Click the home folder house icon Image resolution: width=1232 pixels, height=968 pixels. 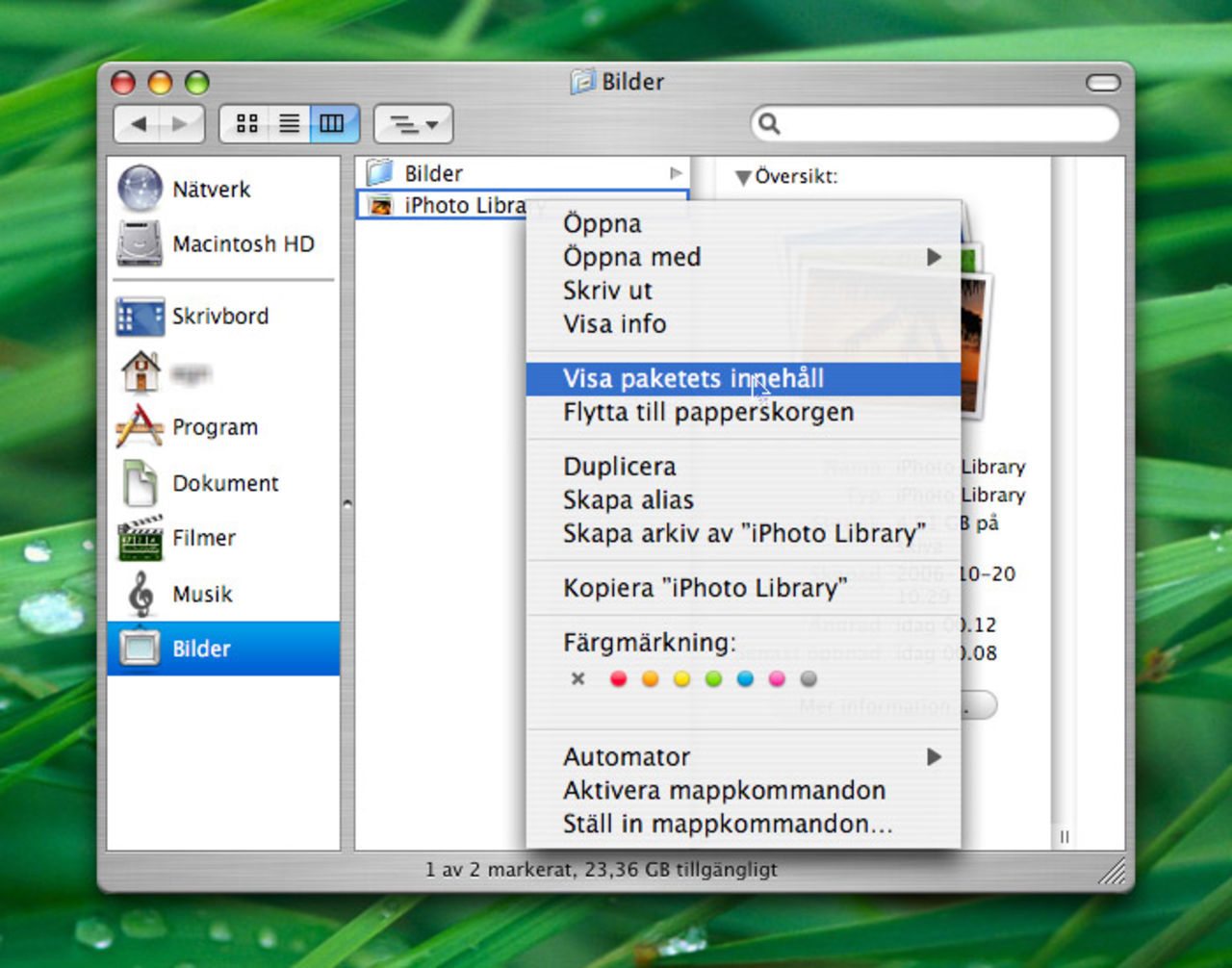tap(141, 372)
